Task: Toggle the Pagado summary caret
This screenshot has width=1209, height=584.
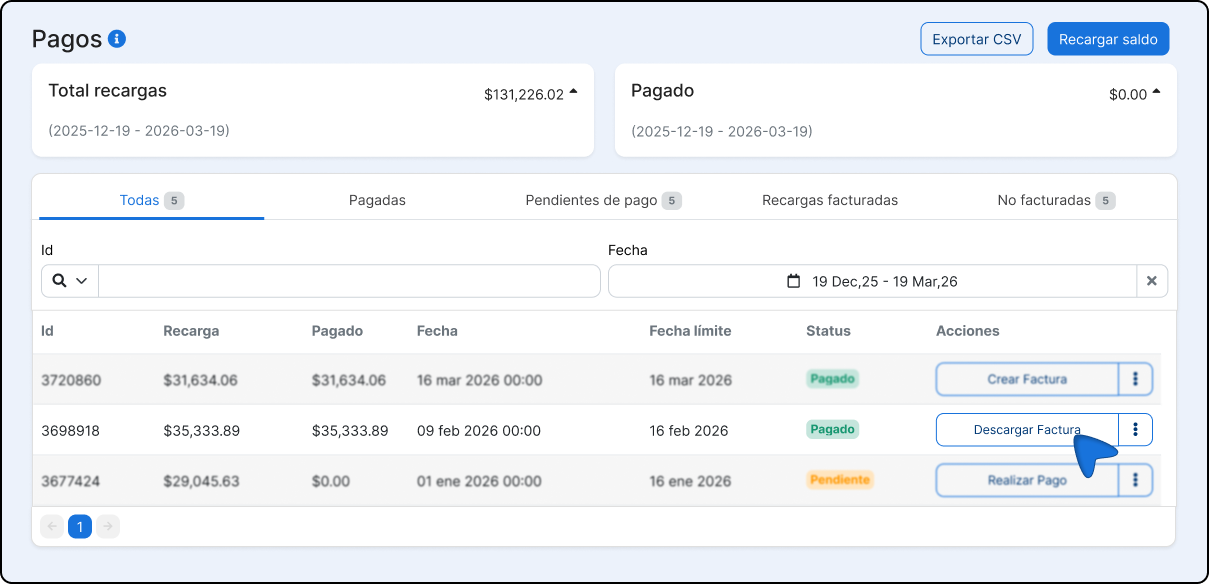Action: click(1156, 93)
